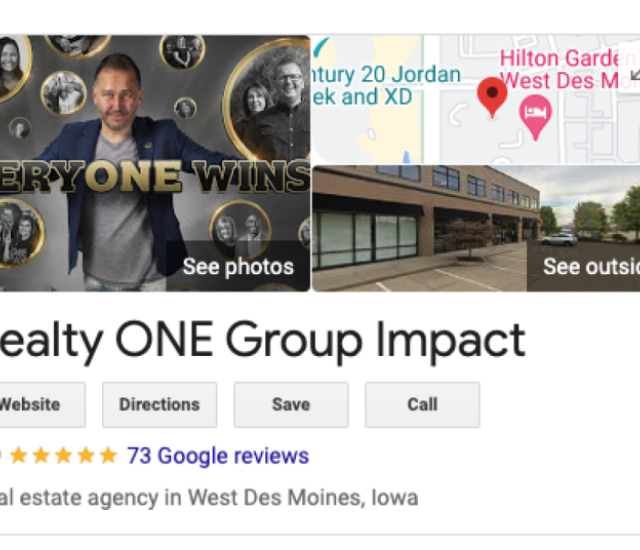Click the Directions button
The height and width of the screenshot is (550, 640).
pos(160,405)
